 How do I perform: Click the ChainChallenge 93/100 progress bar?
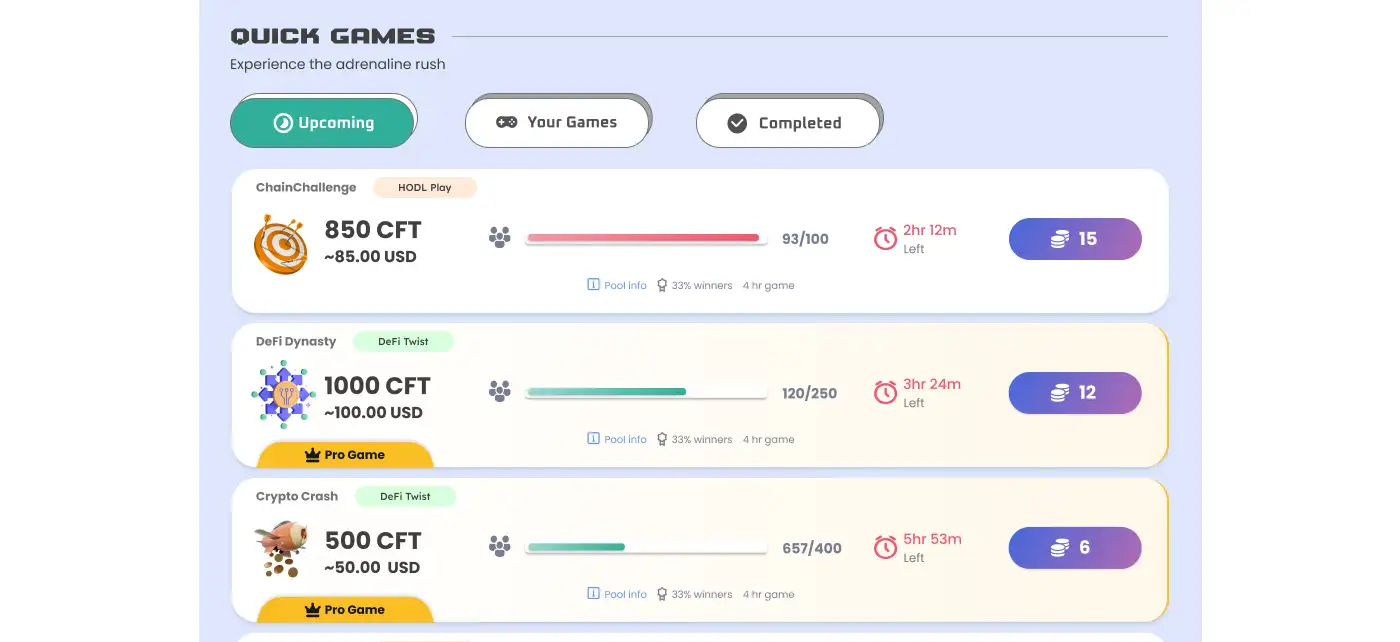tap(646, 238)
